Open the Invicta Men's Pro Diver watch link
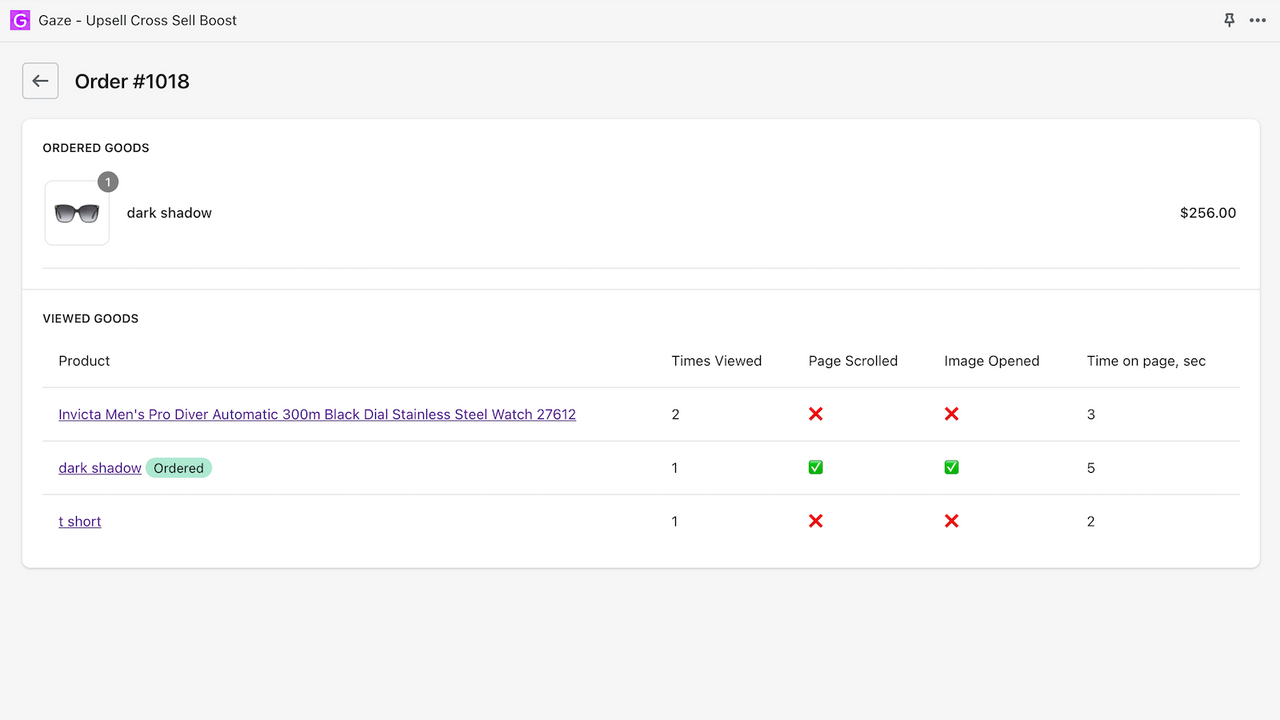 pyautogui.click(x=317, y=414)
